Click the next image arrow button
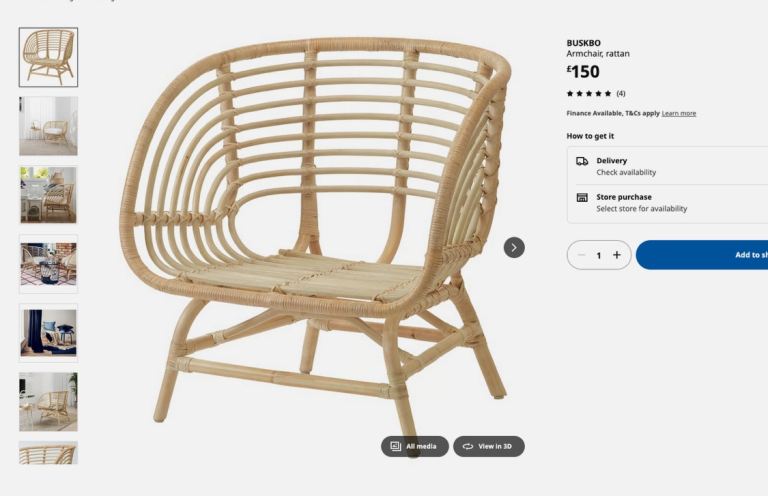Viewport: 768px width, 496px height. (514, 247)
